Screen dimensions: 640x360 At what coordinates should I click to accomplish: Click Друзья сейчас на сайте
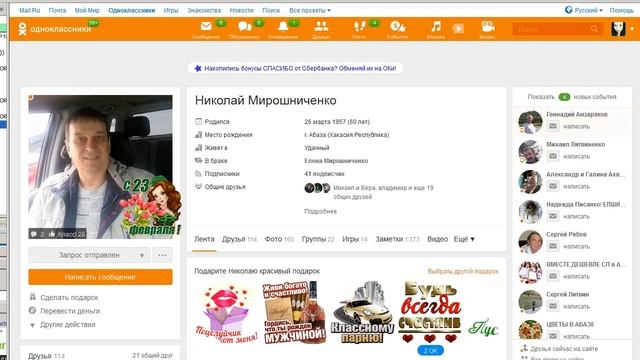point(564,349)
